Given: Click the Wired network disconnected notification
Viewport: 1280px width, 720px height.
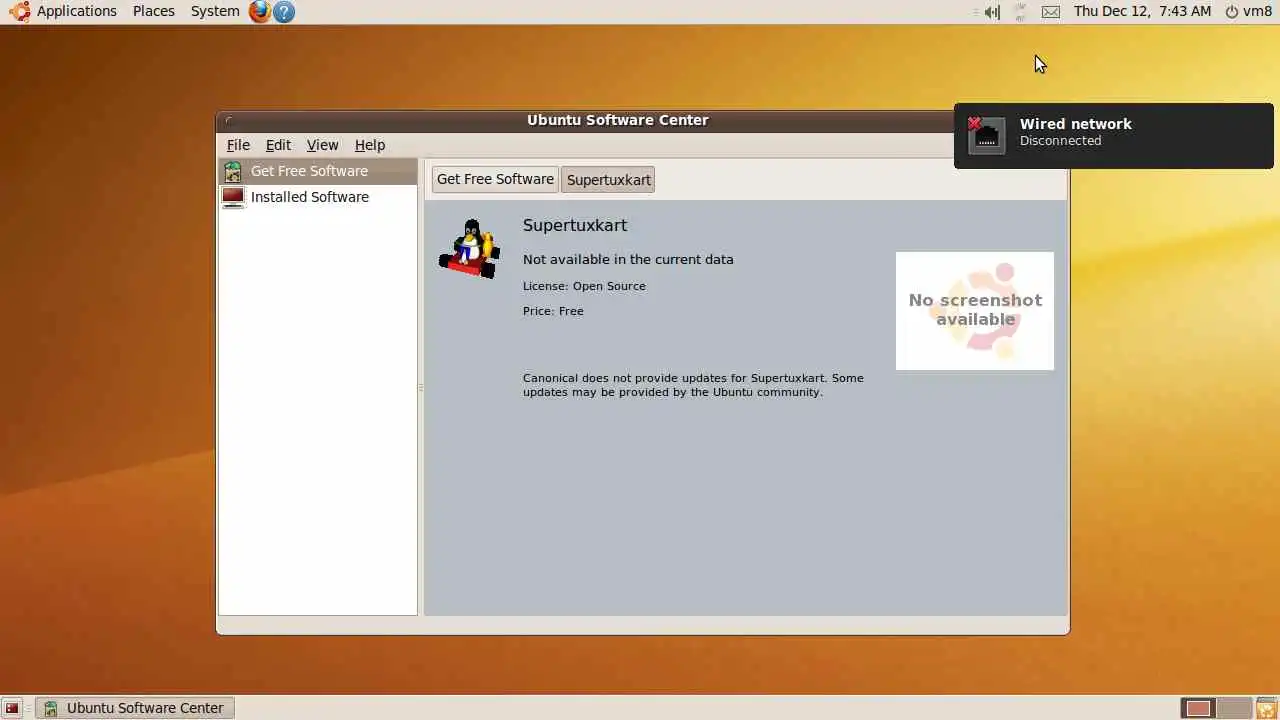Looking at the screenshot, I should (x=1113, y=136).
